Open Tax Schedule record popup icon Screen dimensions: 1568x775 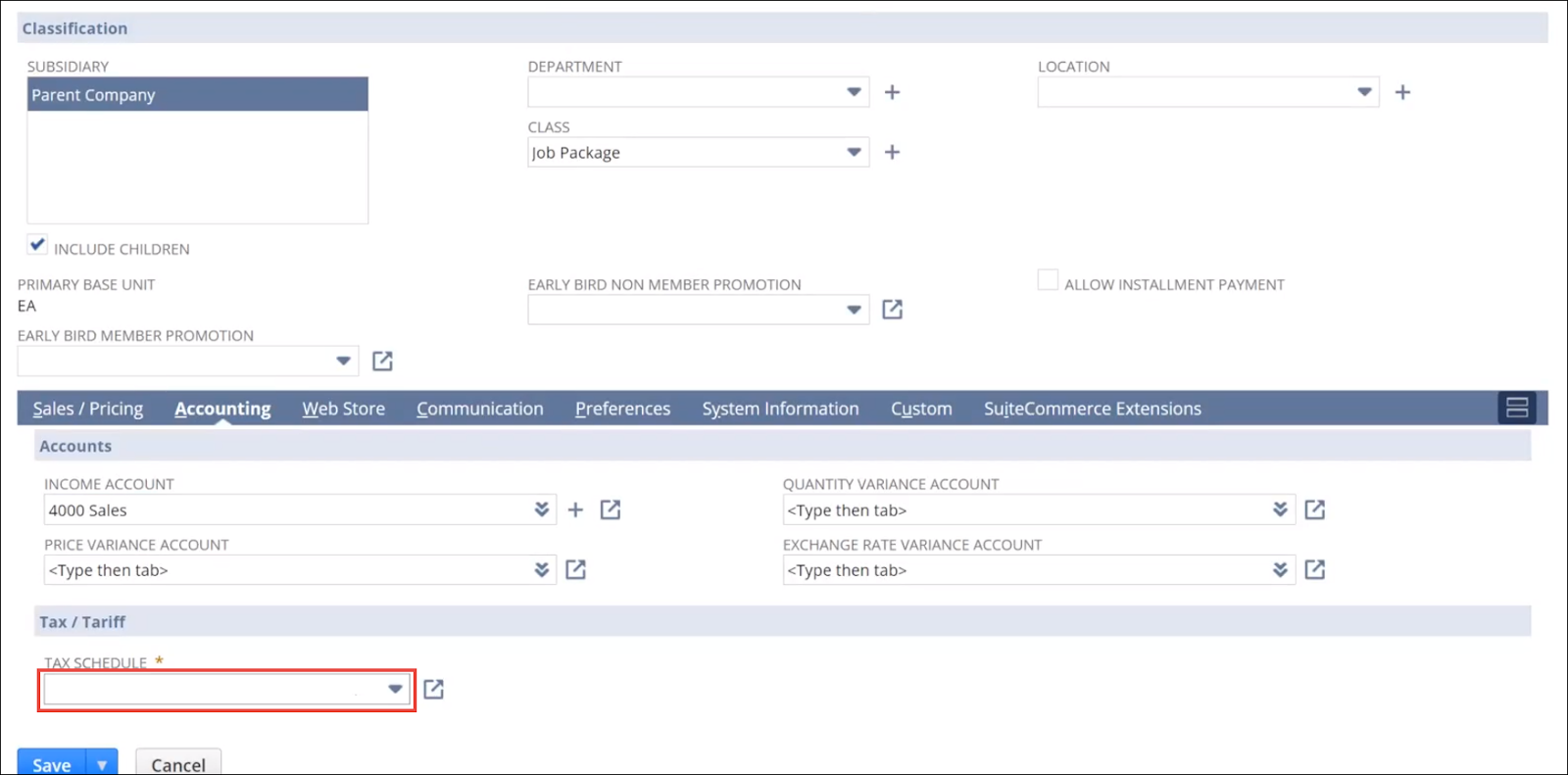[433, 690]
